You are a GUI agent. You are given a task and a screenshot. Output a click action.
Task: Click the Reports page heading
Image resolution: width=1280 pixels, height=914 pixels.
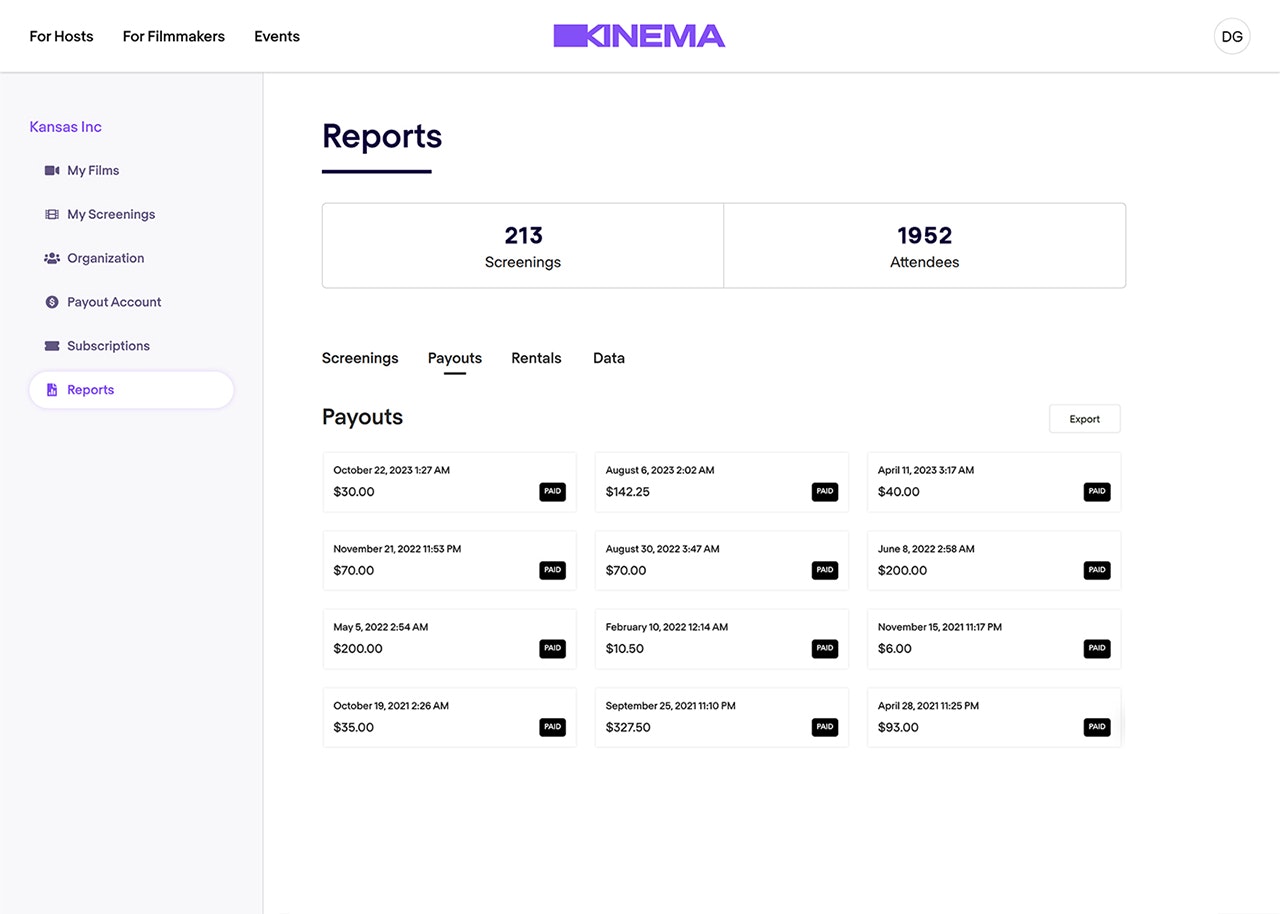click(x=382, y=136)
